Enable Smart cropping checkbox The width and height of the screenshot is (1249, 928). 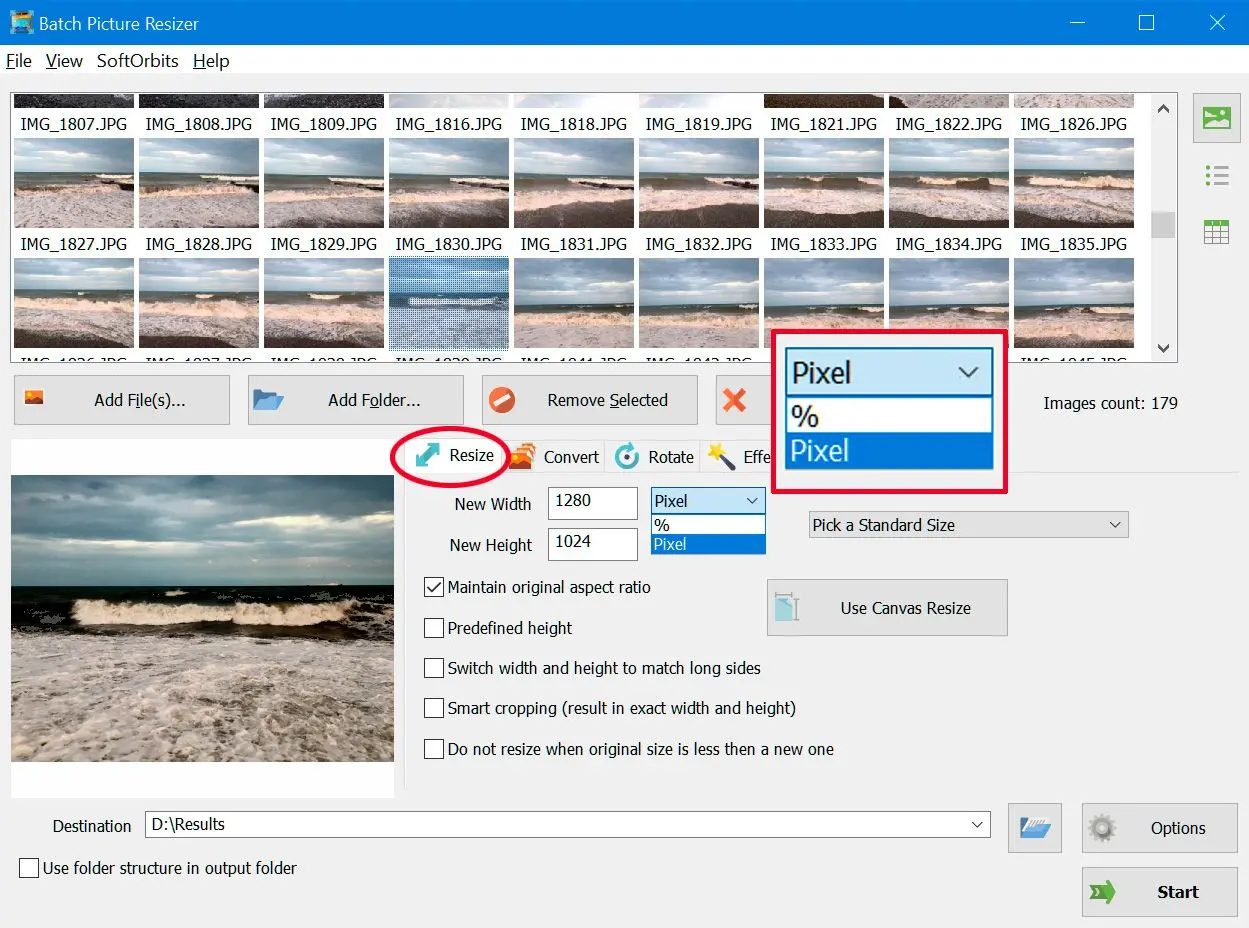coord(434,708)
